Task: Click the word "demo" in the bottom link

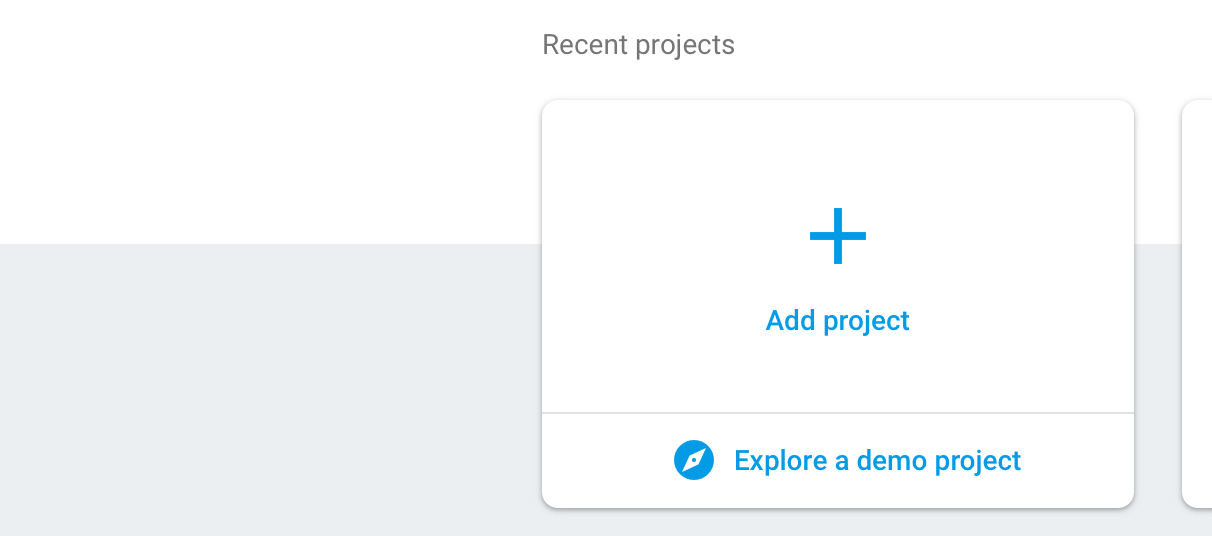Action: point(881,461)
